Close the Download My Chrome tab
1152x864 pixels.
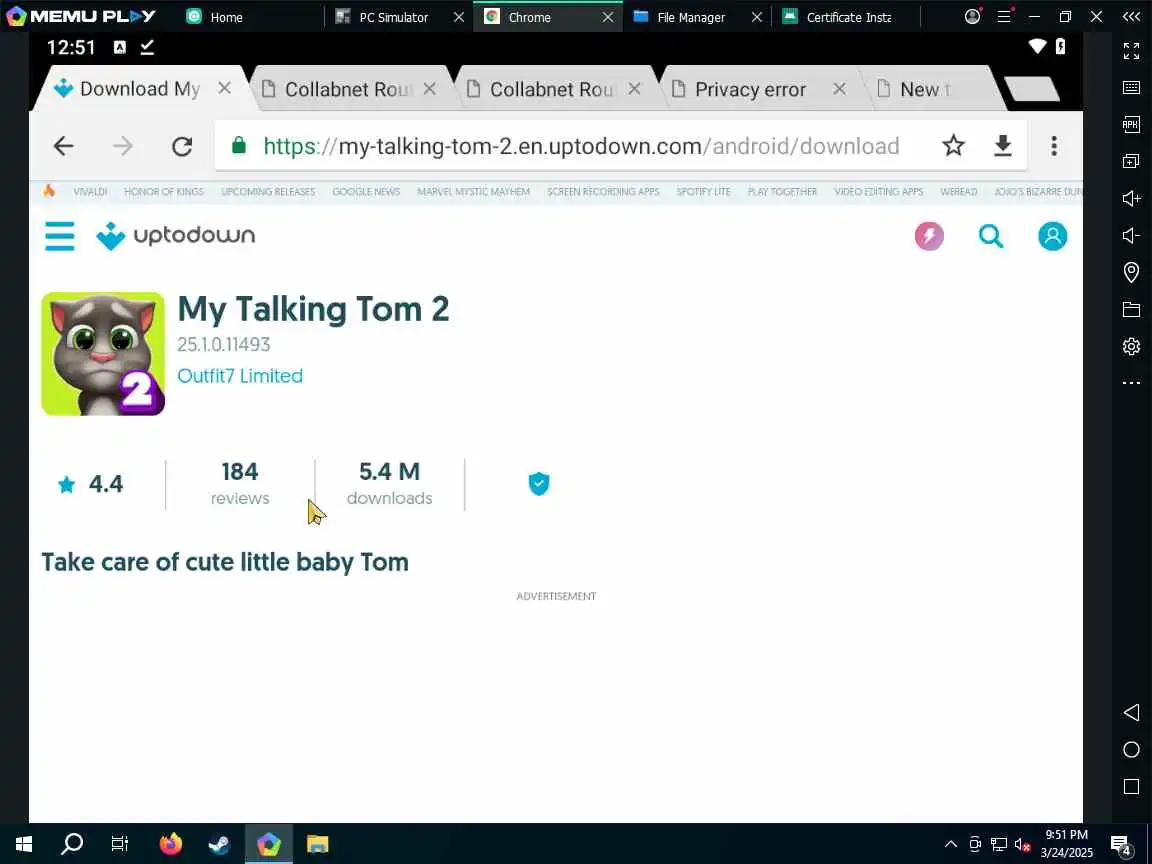click(225, 88)
